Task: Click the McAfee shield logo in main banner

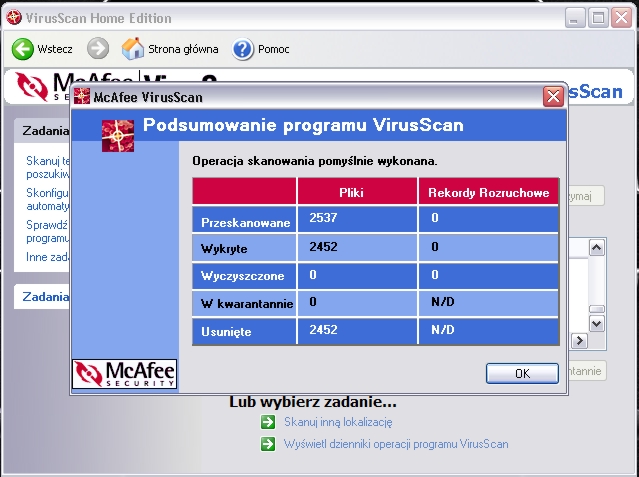Action: pyautogui.click(x=32, y=86)
